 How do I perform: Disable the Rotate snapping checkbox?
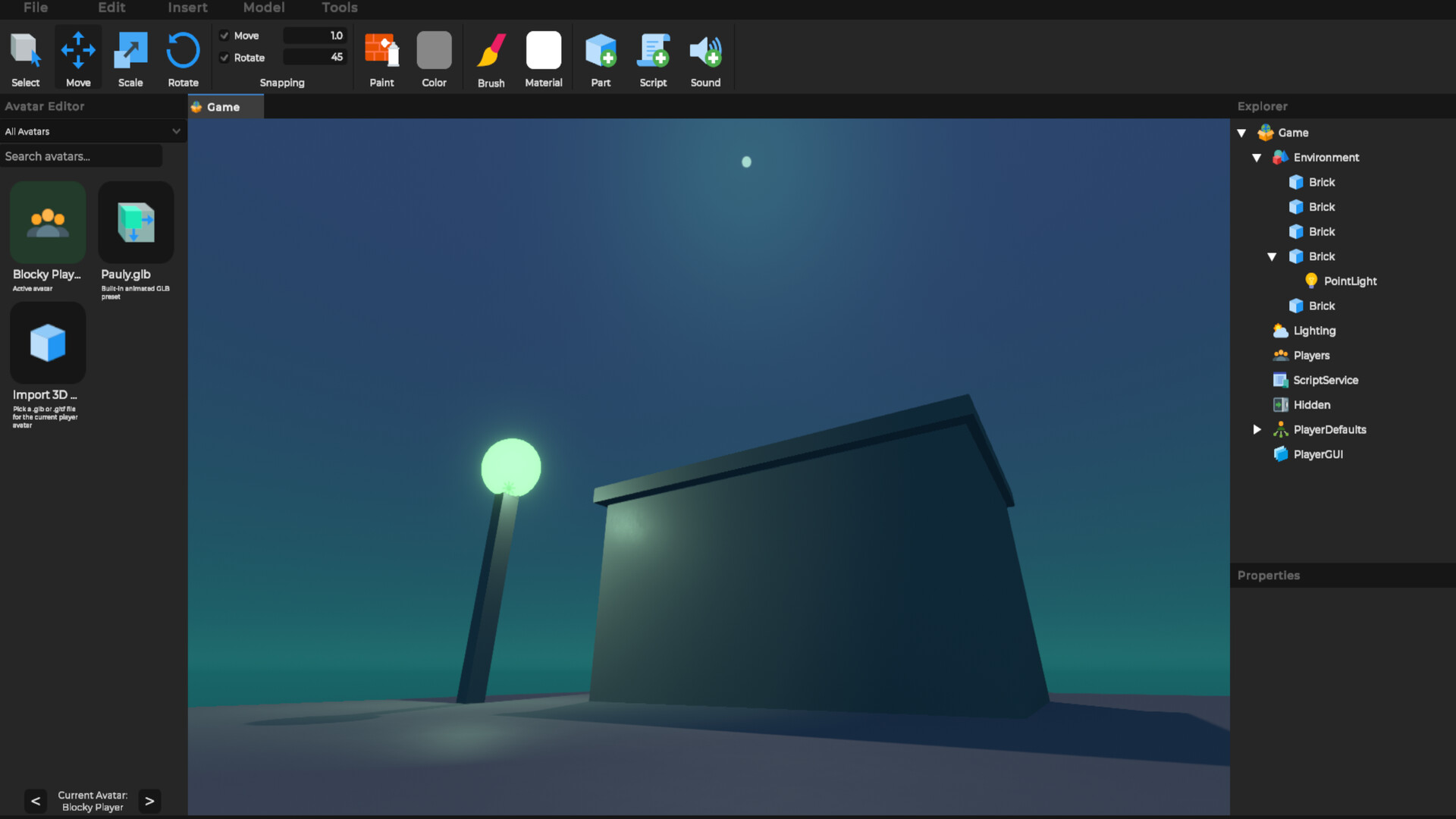pyautogui.click(x=224, y=58)
